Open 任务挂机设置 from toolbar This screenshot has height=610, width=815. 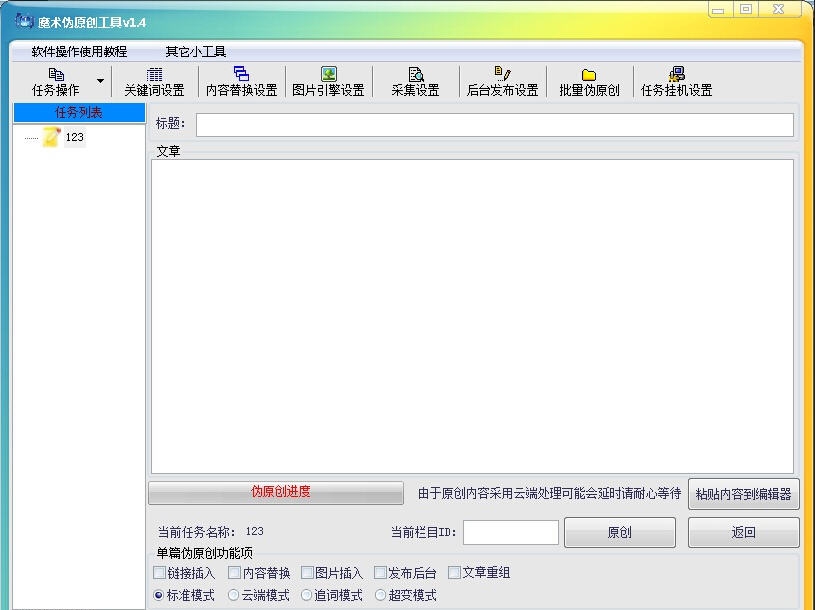tap(676, 82)
